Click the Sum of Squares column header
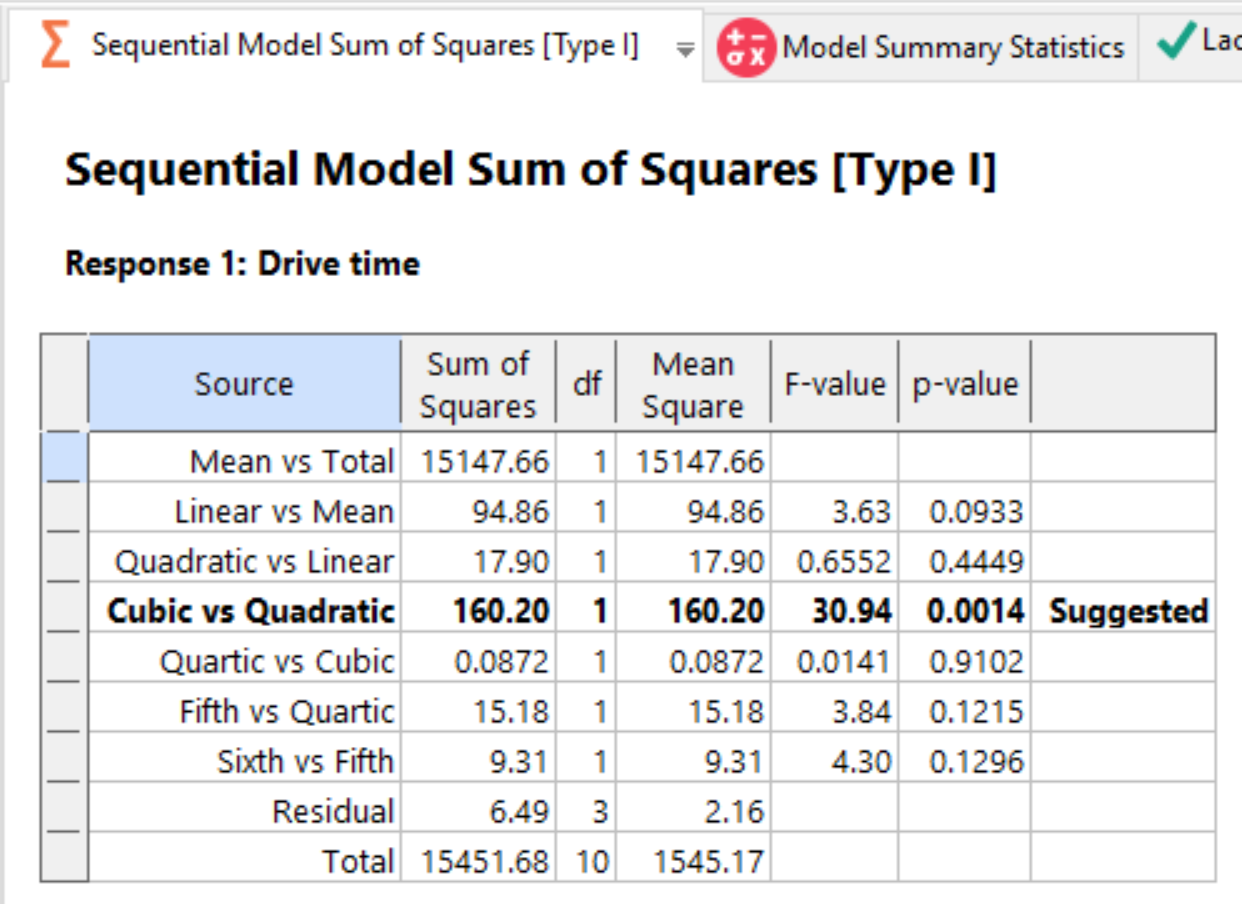The height and width of the screenshot is (904, 1242). point(478,385)
